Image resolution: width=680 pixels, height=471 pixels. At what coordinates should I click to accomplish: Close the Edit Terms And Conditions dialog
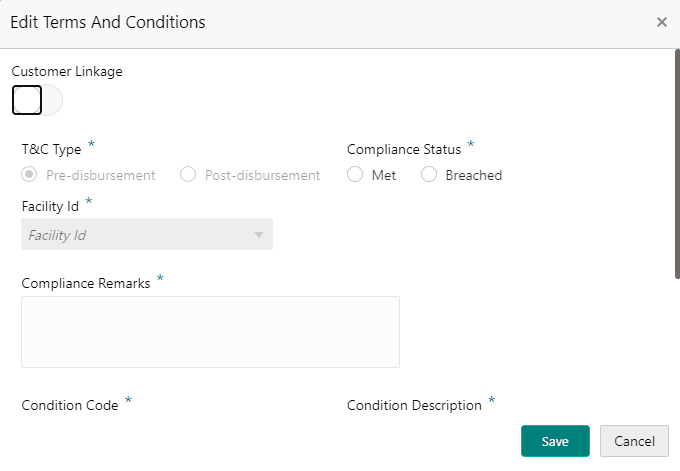[x=661, y=22]
